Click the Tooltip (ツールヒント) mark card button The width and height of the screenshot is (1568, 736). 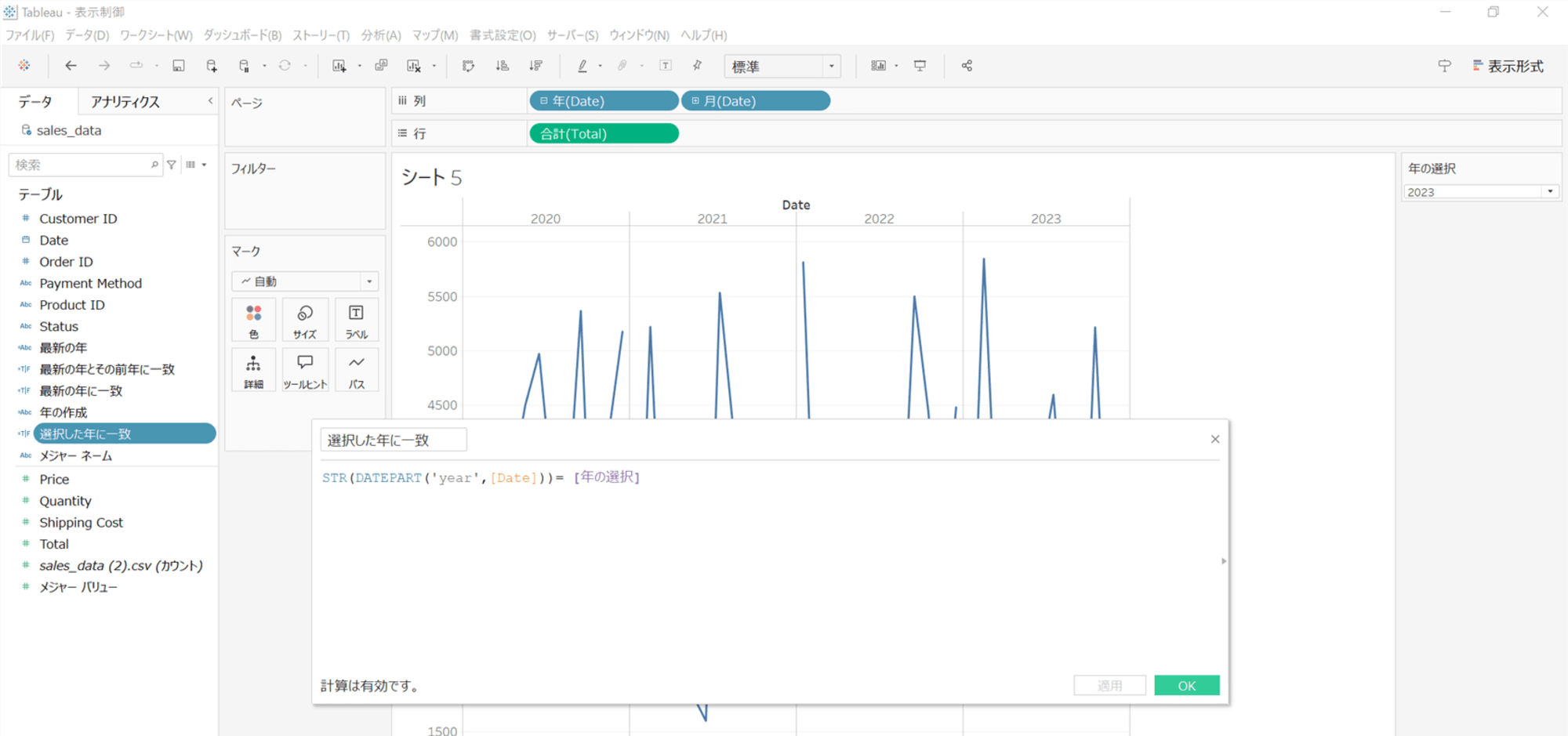(x=305, y=370)
